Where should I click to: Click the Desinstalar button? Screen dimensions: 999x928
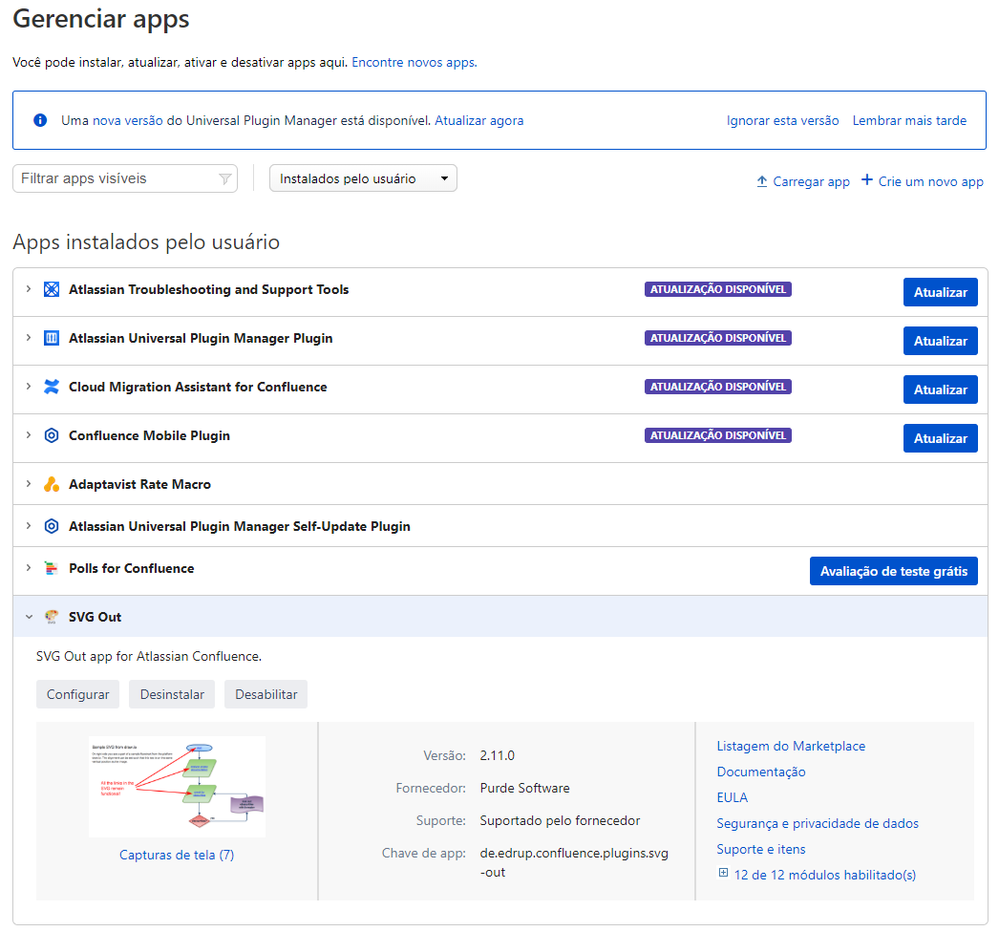(x=172, y=694)
